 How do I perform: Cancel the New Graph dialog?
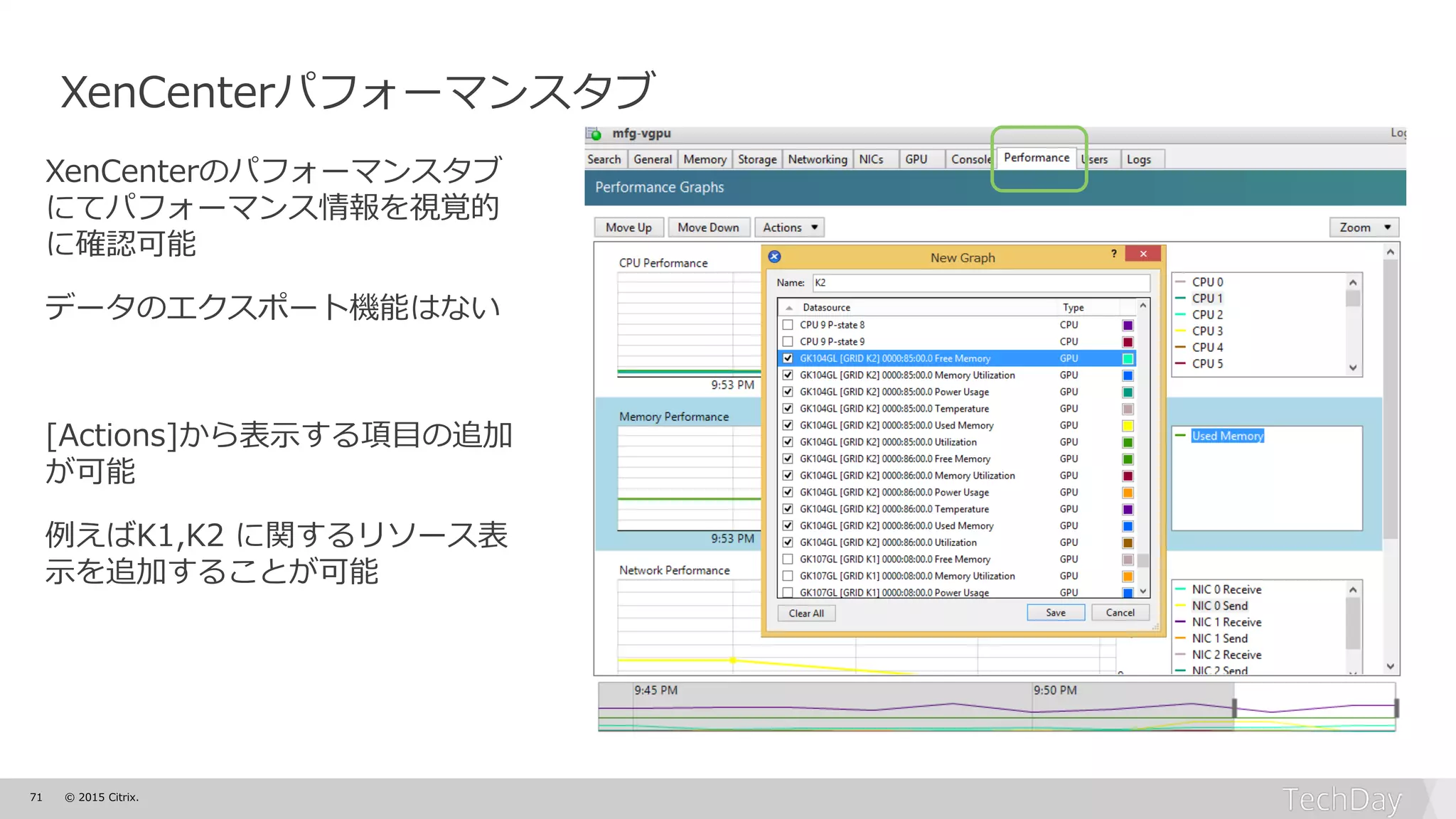(x=1120, y=612)
